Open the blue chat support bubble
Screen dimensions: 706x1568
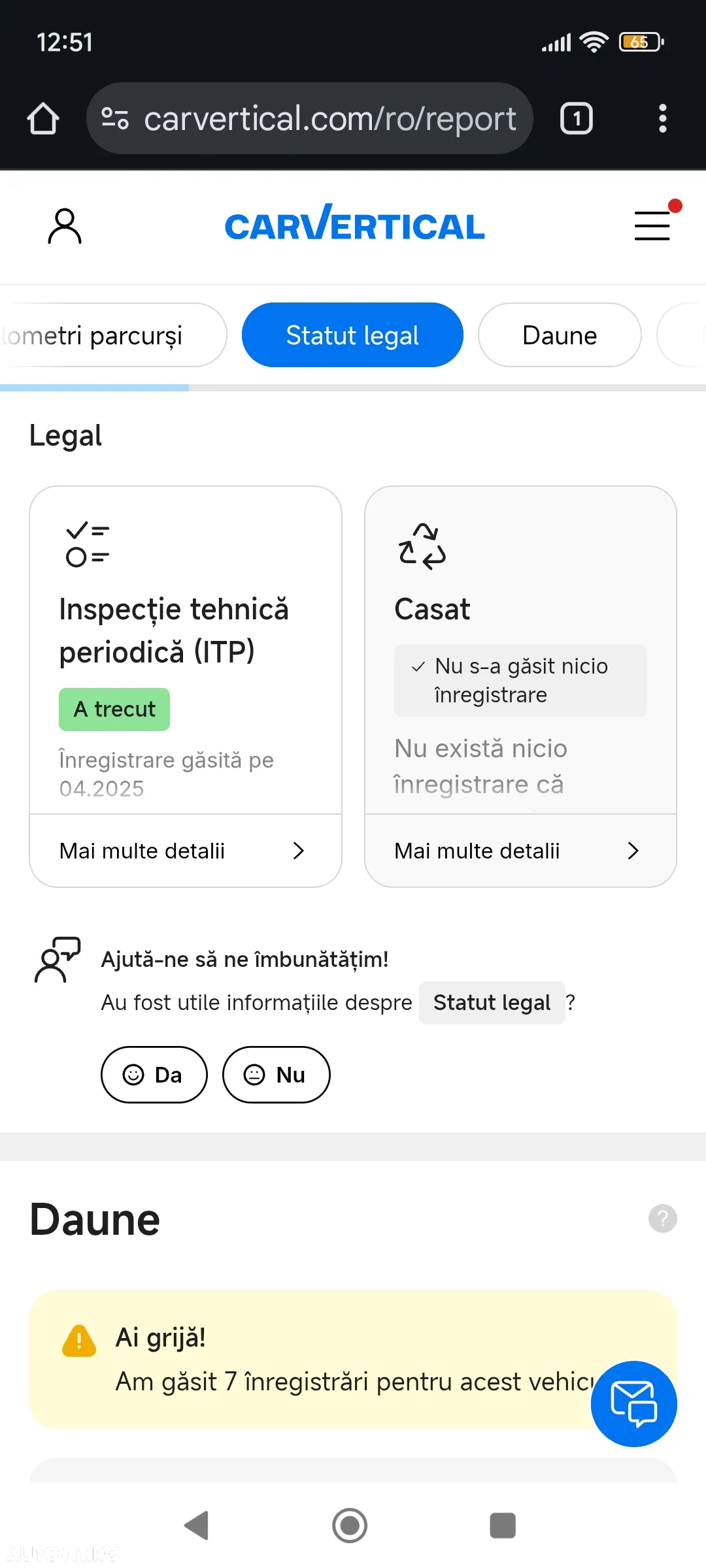click(634, 1404)
